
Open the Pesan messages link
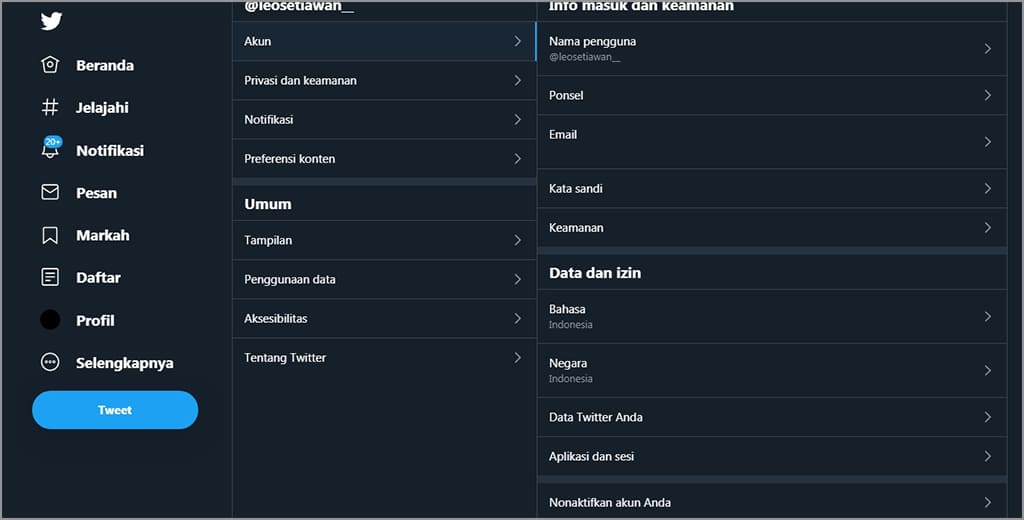[x=97, y=193]
